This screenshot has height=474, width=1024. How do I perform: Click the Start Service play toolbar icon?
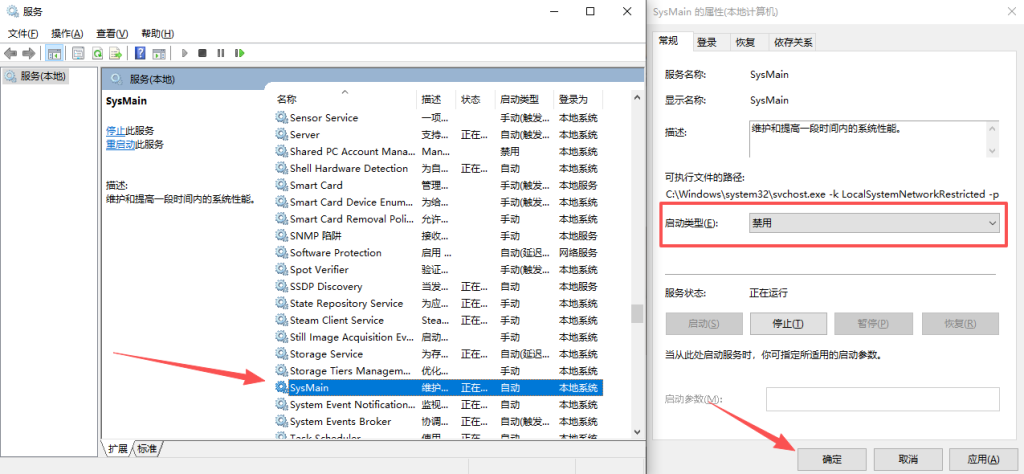coord(184,53)
